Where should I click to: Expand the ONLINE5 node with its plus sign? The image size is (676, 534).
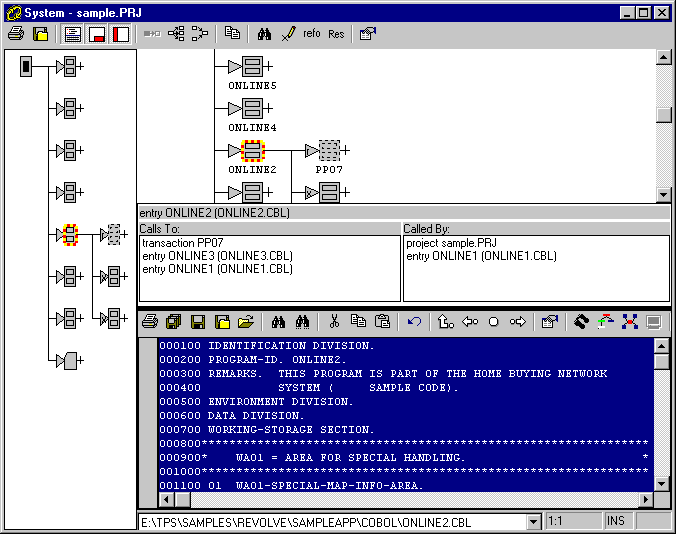pos(270,67)
